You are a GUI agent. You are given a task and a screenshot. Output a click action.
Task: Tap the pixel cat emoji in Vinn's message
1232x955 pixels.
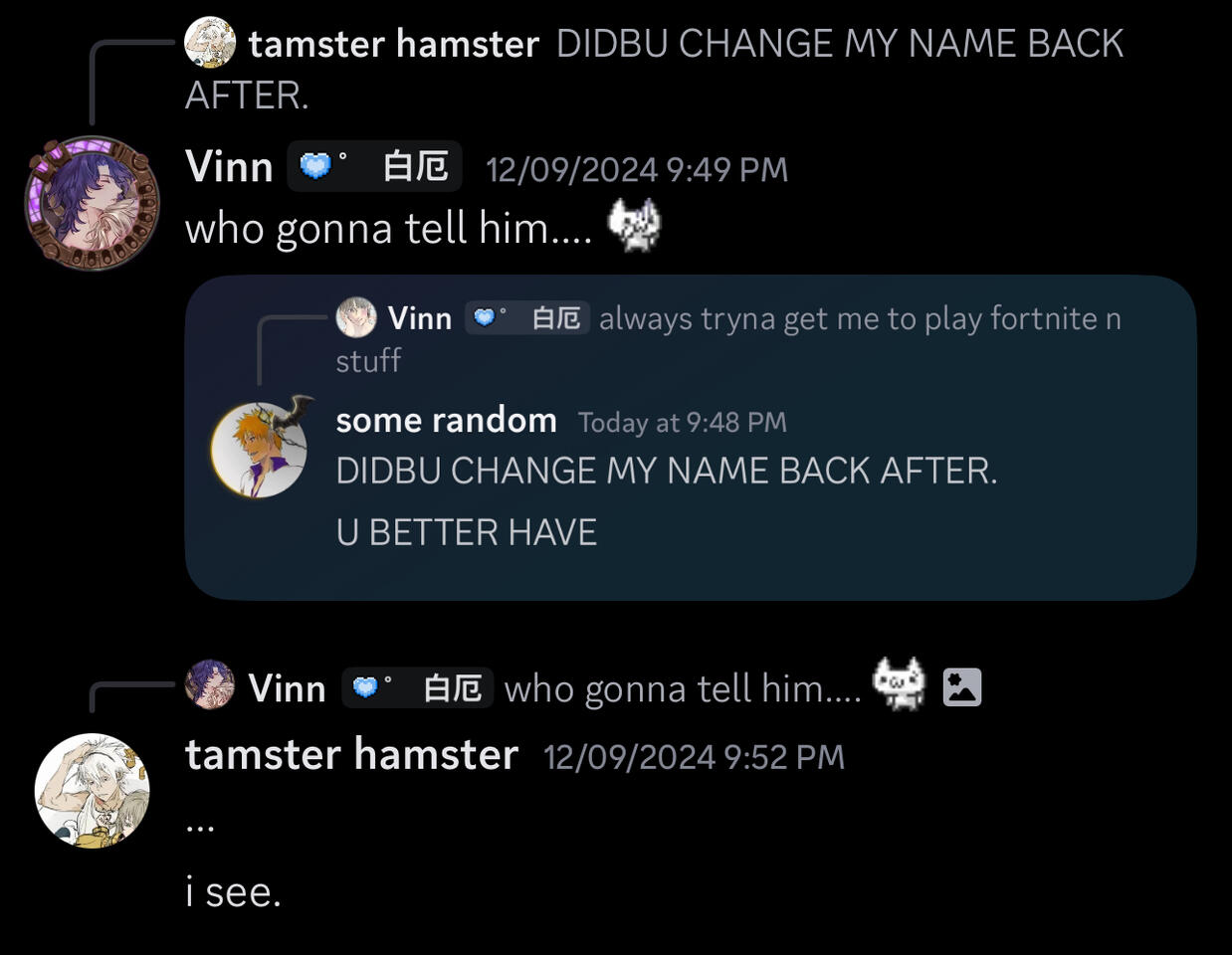pos(634,226)
